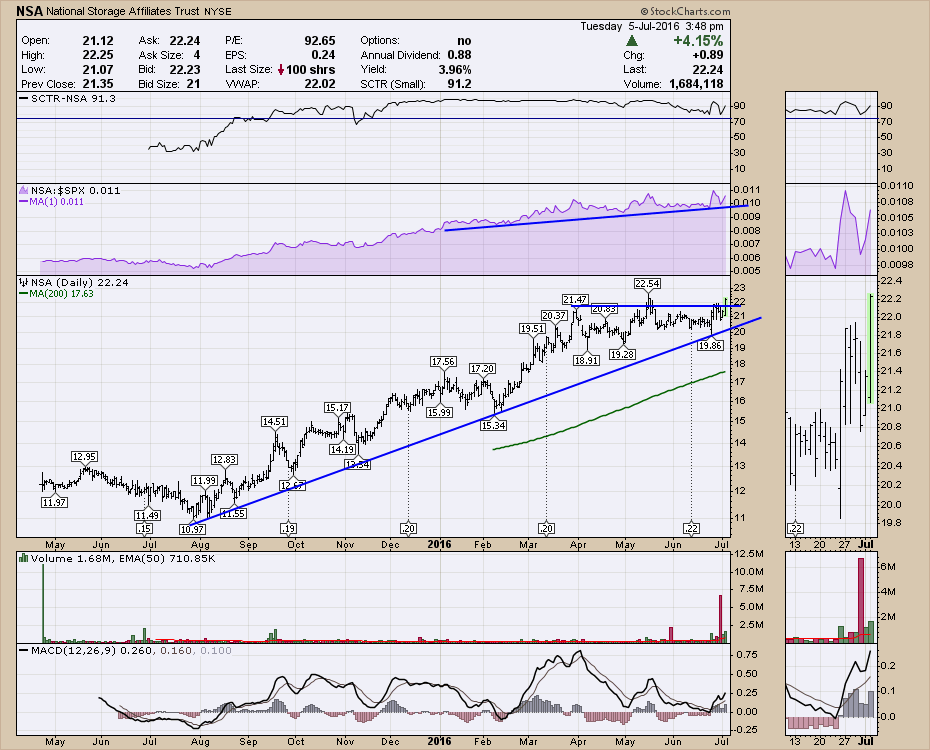Click the Volume value 1,684,118
The height and width of the screenshot is (750, 930).
(696, 84)
